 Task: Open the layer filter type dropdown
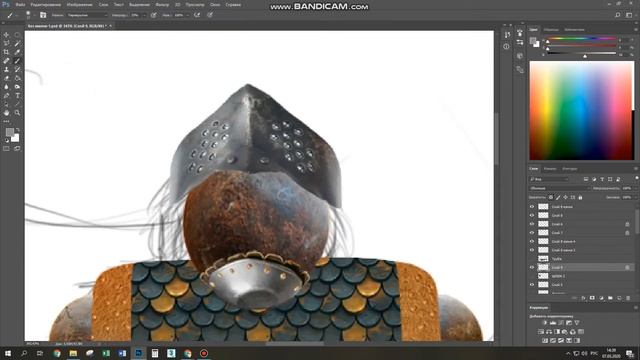[549, 179]
